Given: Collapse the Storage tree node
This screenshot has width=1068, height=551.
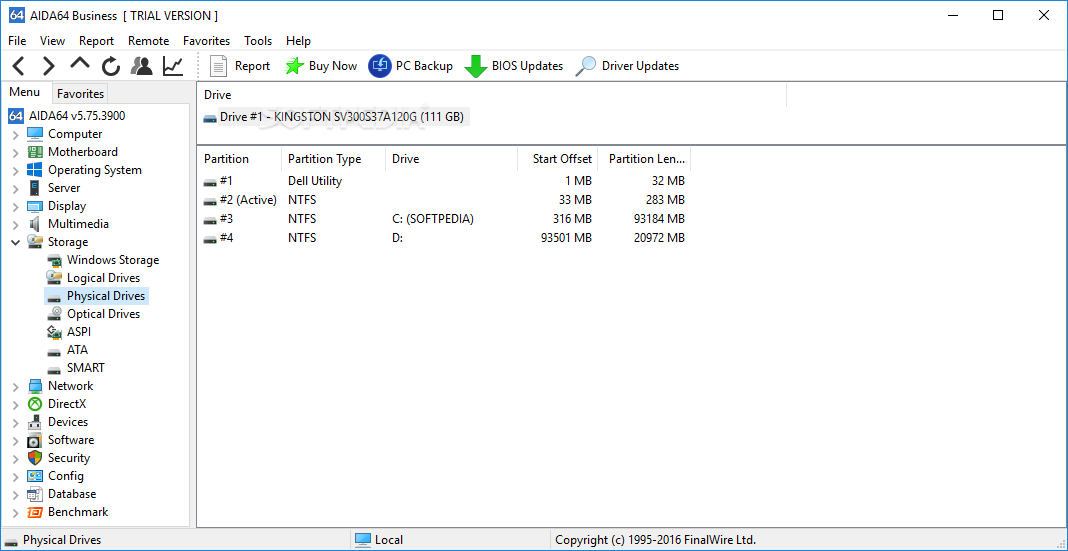Looking at the screenshot, I should pos(16,242).
